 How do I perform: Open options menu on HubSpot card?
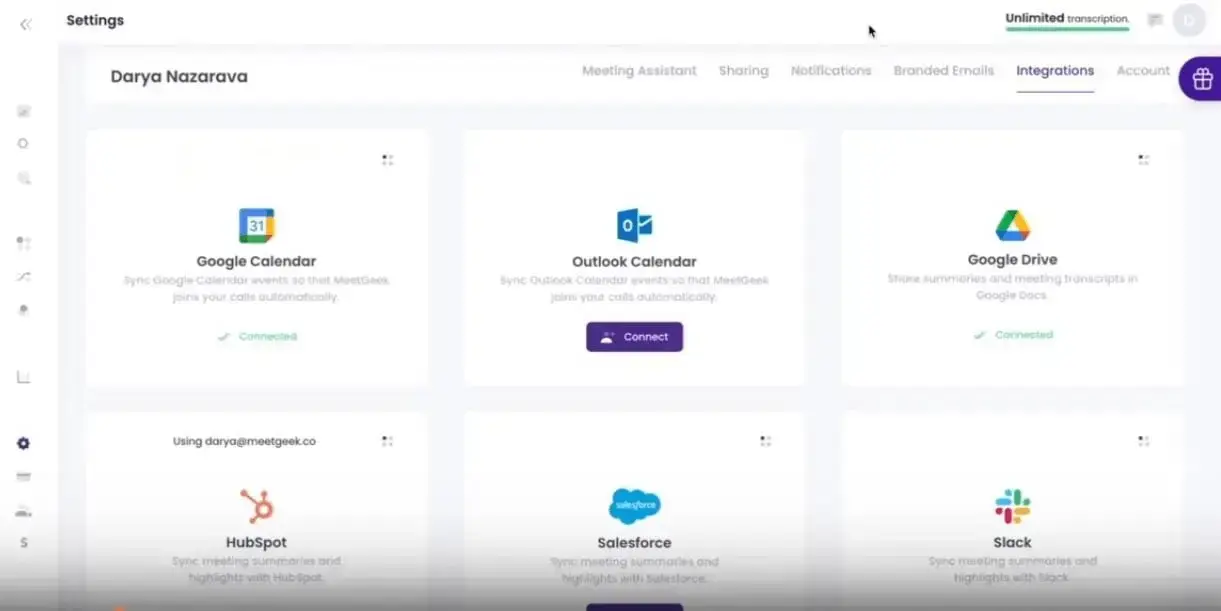[x=388, y=441]
